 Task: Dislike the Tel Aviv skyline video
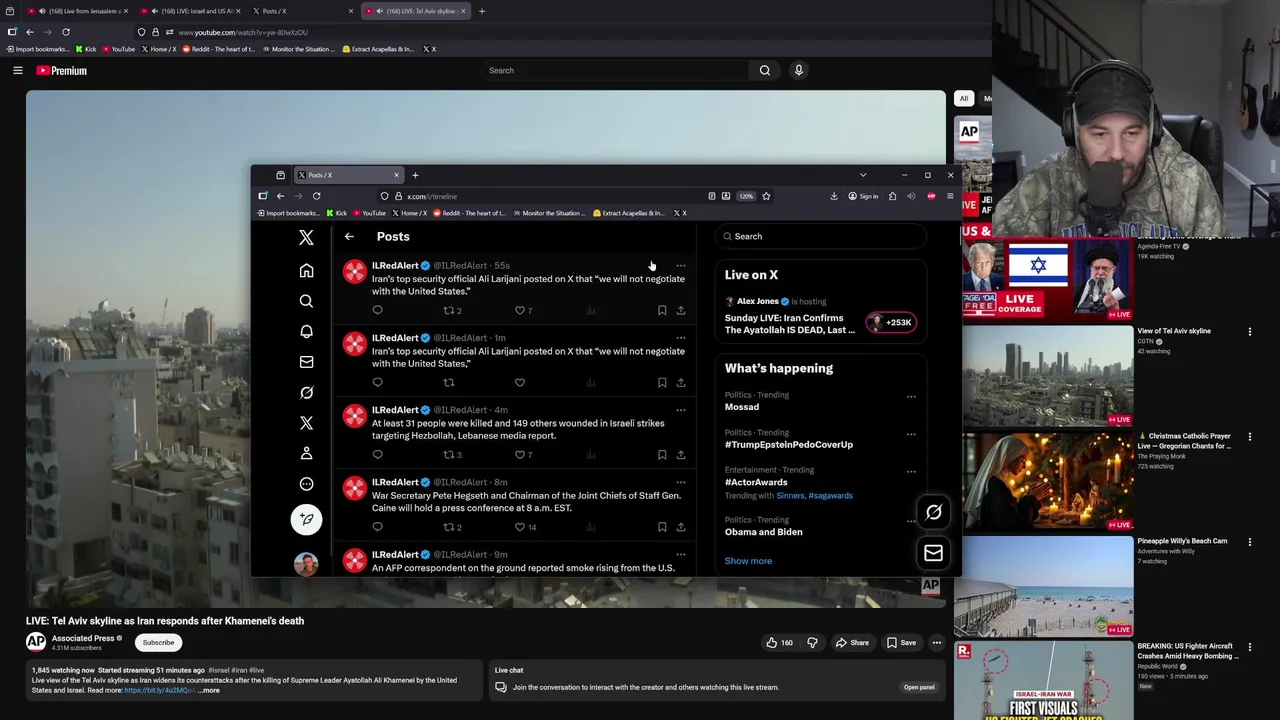click(812, 643)
